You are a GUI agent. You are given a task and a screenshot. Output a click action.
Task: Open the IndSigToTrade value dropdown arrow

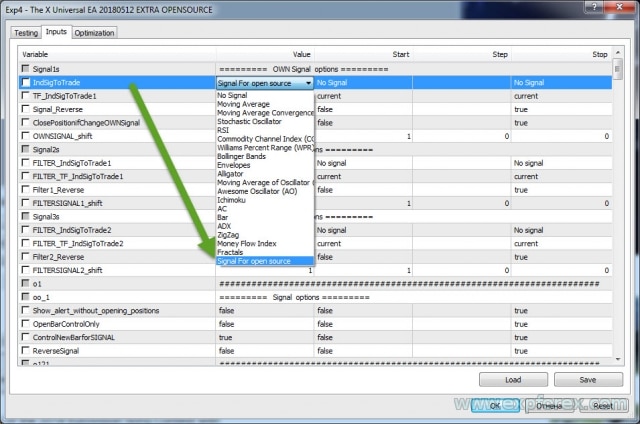tap(308, 83)
